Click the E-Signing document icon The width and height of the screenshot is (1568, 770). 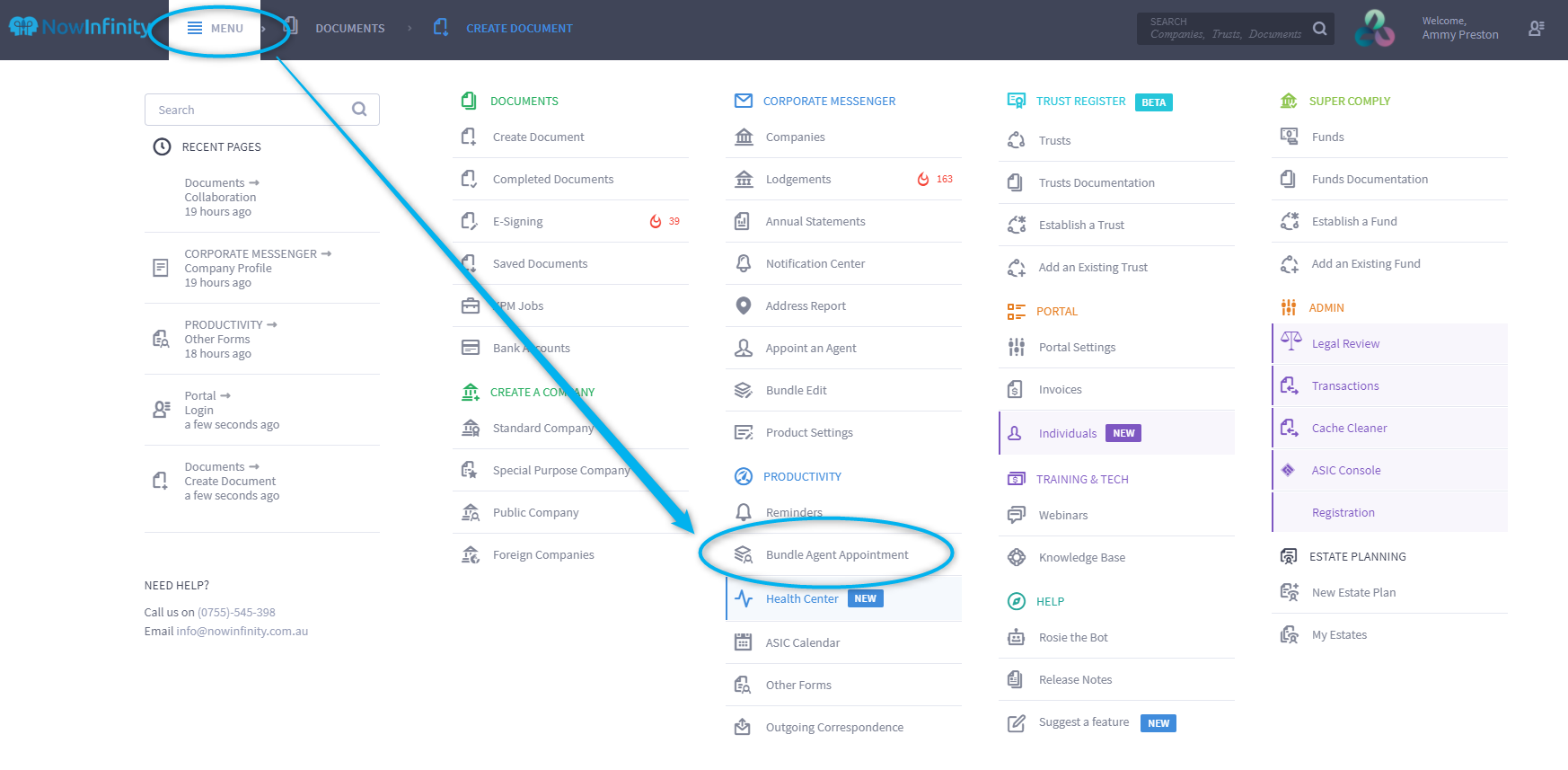[469, 221]
